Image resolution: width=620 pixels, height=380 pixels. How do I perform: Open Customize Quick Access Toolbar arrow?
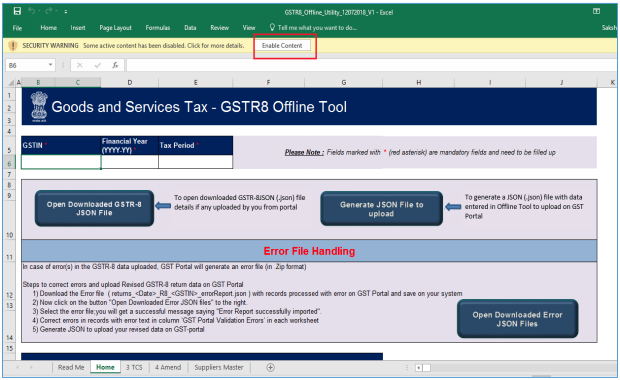tap(65, 12)
